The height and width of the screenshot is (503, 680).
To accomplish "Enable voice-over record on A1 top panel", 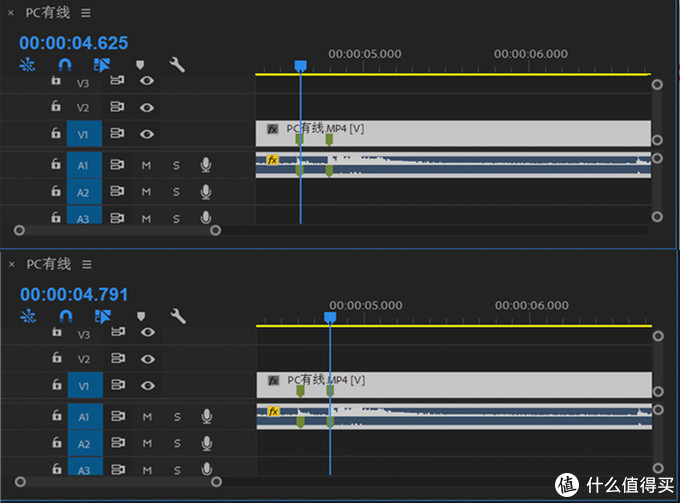I will tap(206, 165).
